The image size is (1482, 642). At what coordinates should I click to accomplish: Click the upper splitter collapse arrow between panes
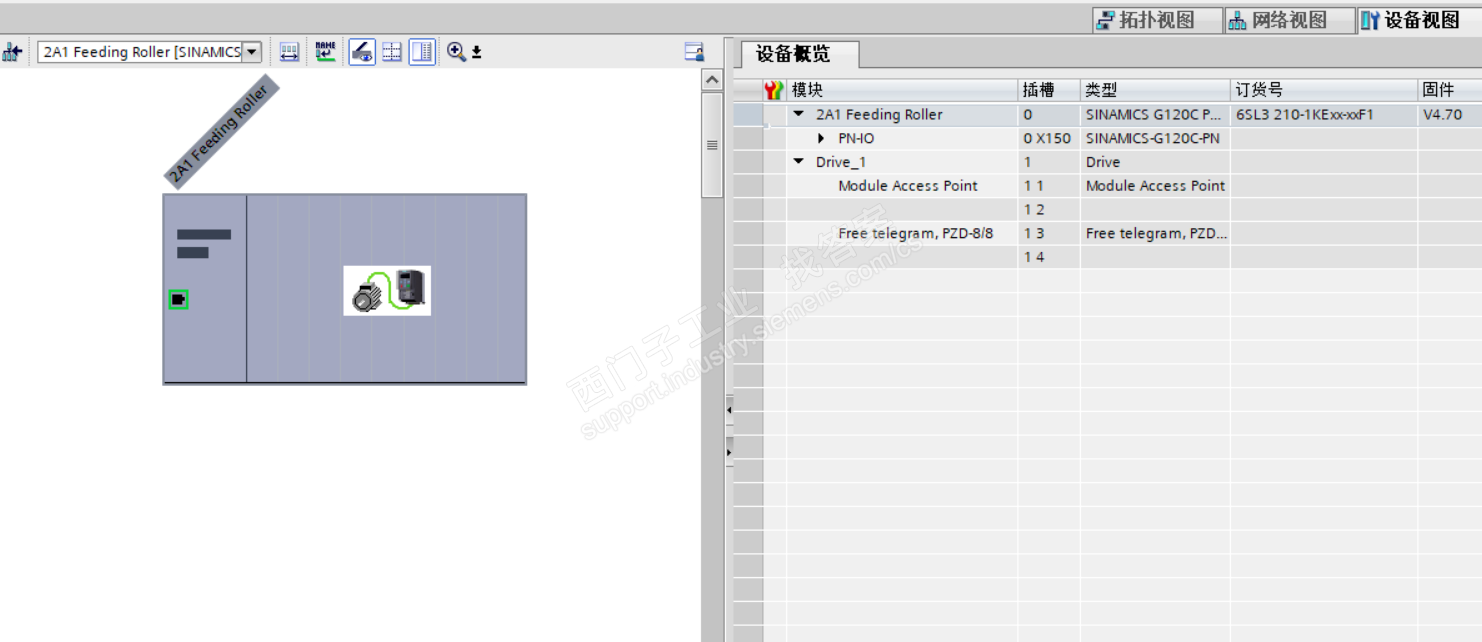(x=729, y=410)
